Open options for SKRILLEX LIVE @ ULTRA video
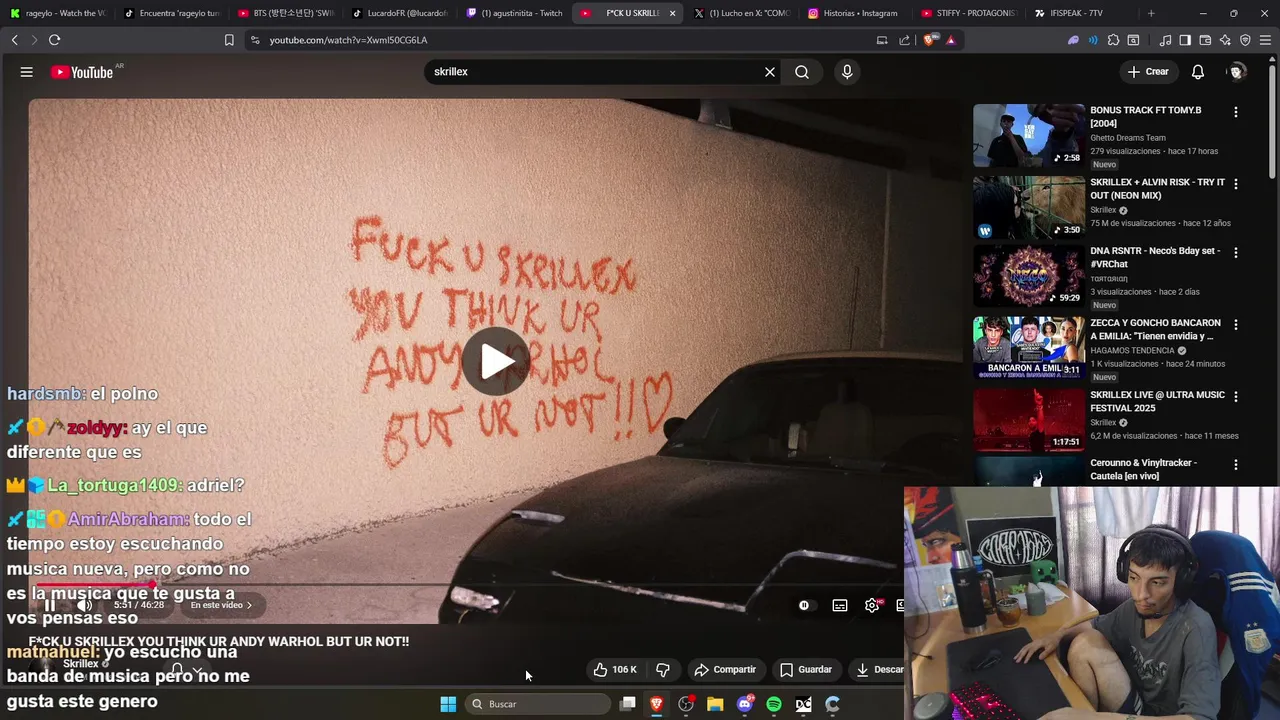The image size is (1280, 720). coord(1236,396)
